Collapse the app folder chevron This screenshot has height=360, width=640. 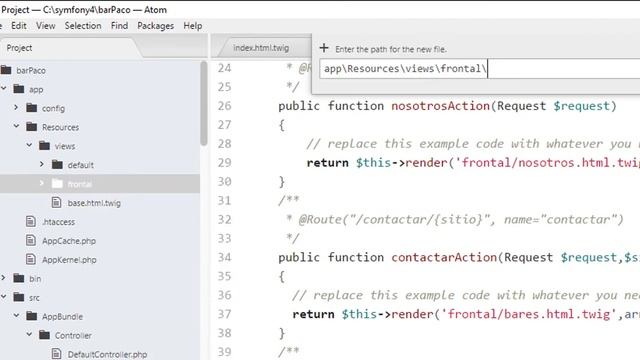(4, 88)
